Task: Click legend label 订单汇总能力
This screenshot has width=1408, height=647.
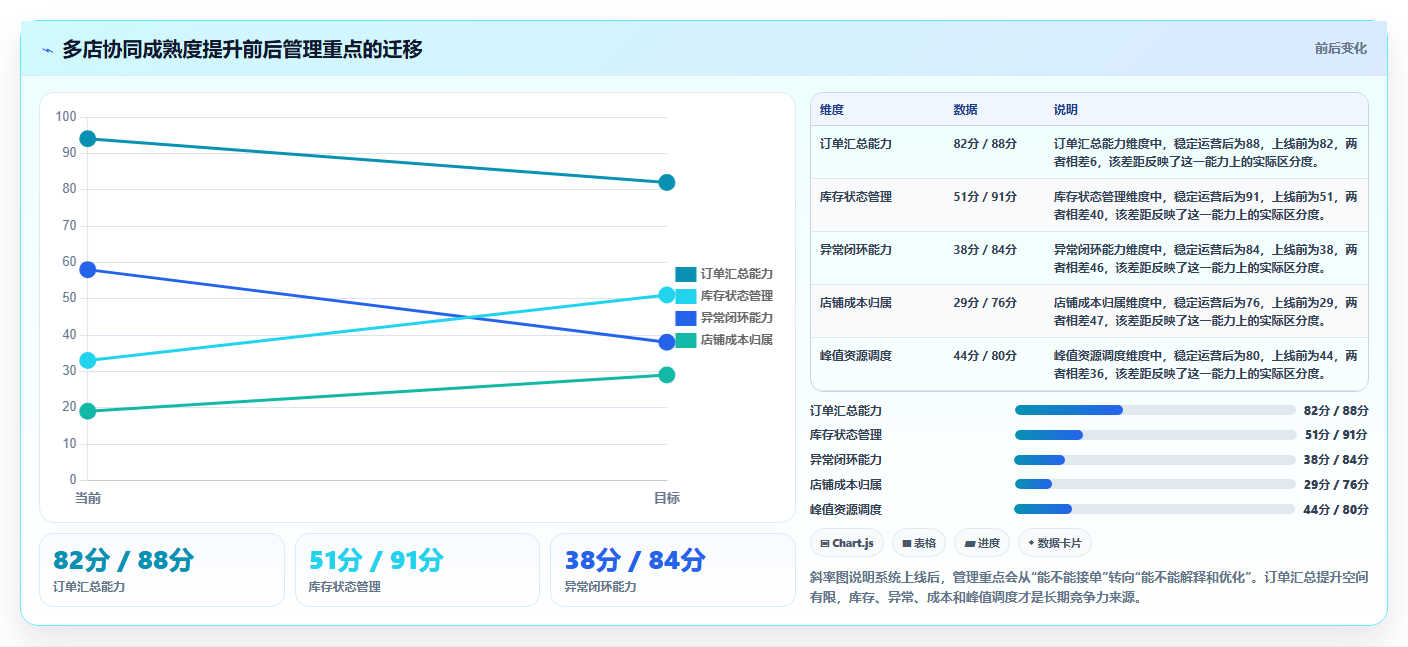Action: (737, 274)
